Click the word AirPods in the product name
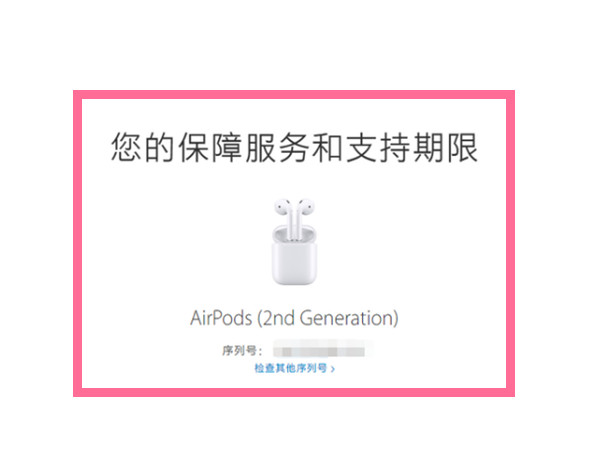This screenshot has height=450, width=600. pyautogui.click(x=221, y=318)
